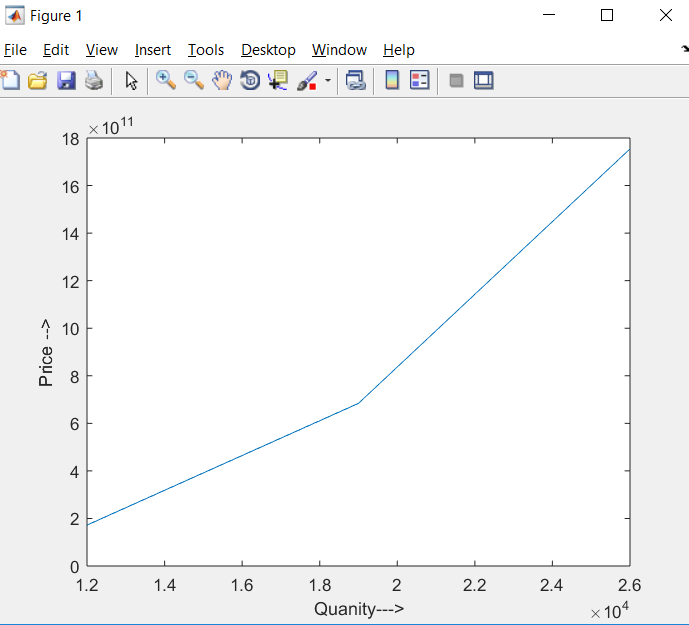This screenshot has height=625, width=689.
Task: Select the Zoom Out tool
Action: pyautogui.click(x=194, y=81)
